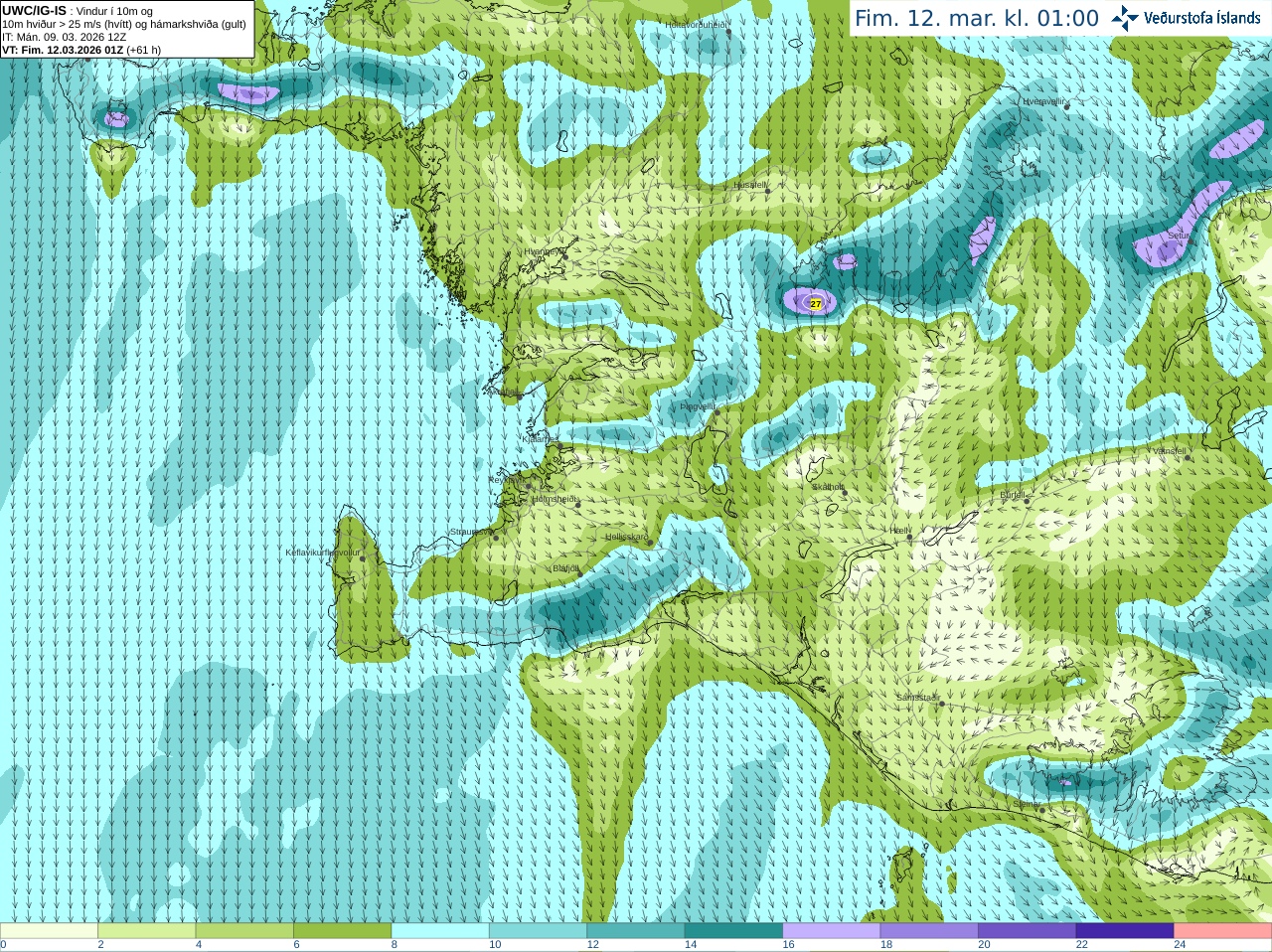The height and width of the screenshot is (952, 1272).
Task: Click the legend scale value 16
Action: click(x=788, y=945)
